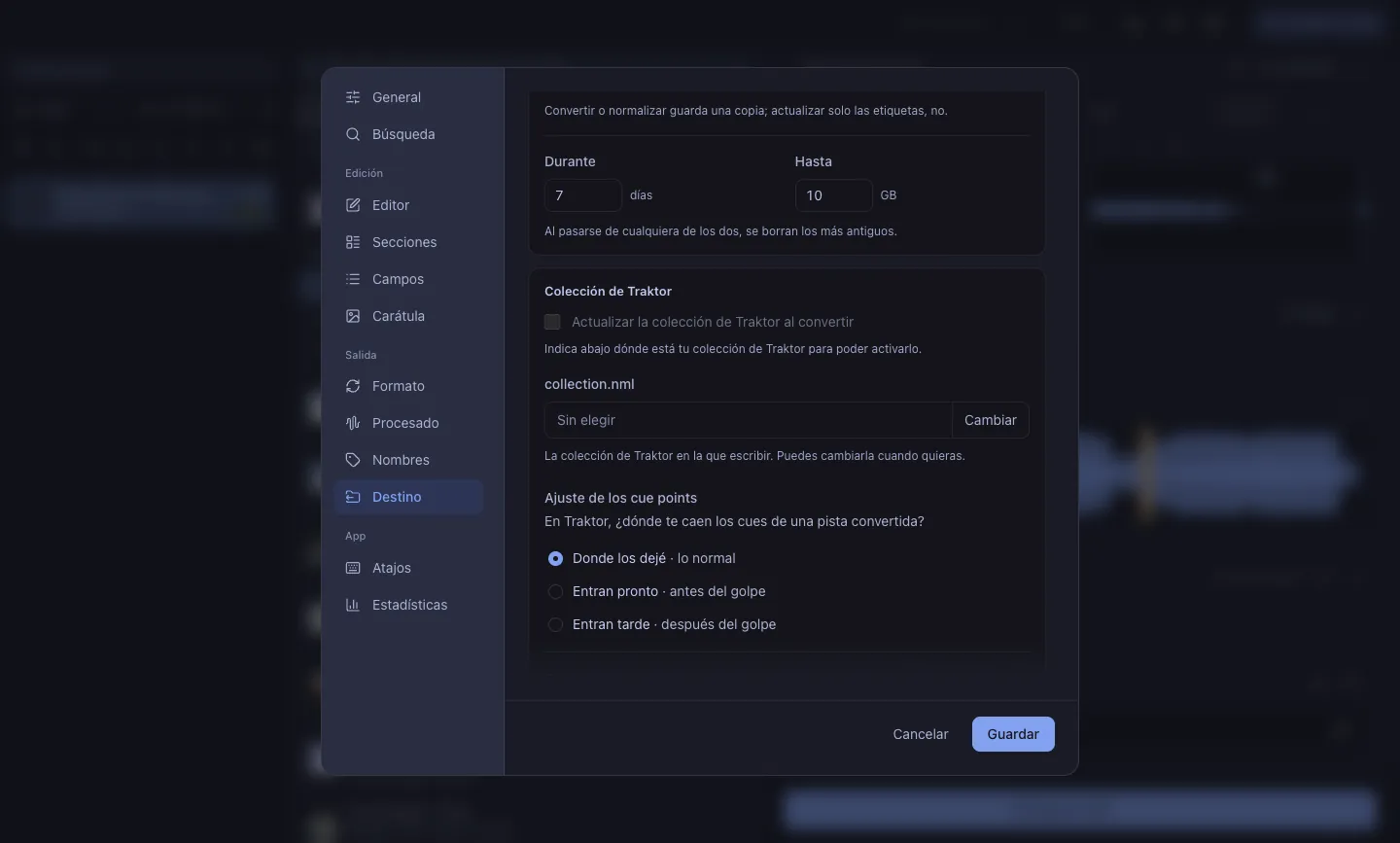Show the Carátula settings

(x=408, y=316)
